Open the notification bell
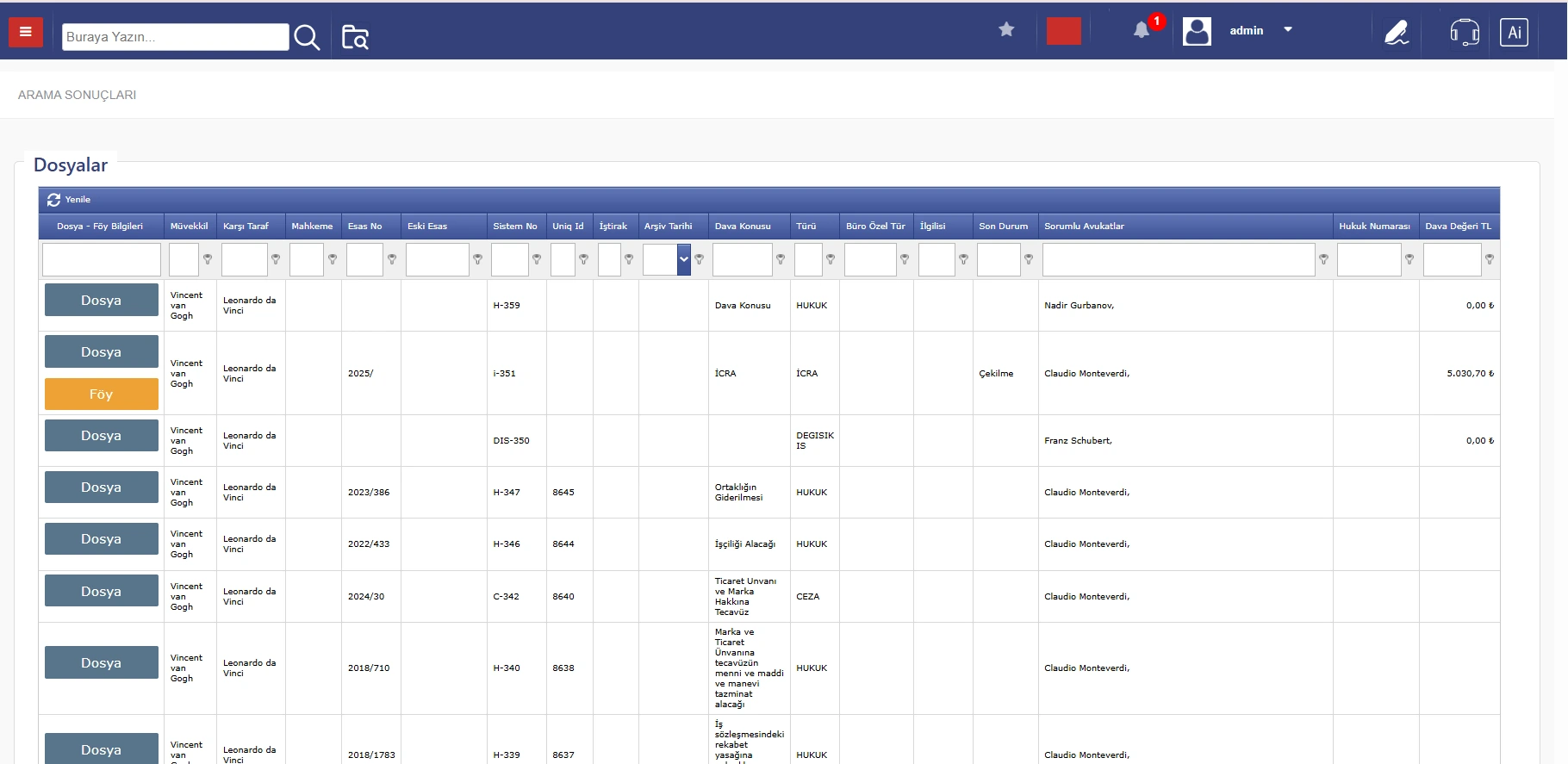The width and height of the screenshot is (1568, 764). 1142,30
